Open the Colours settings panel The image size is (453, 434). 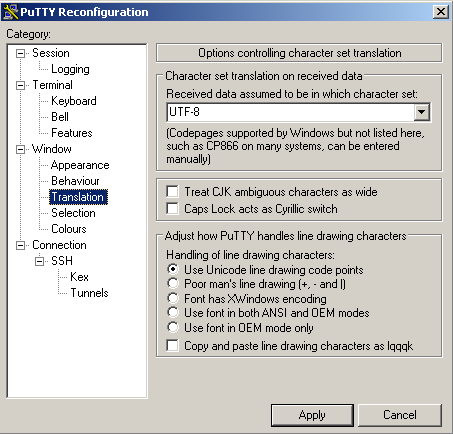click(x=69, y=229)
